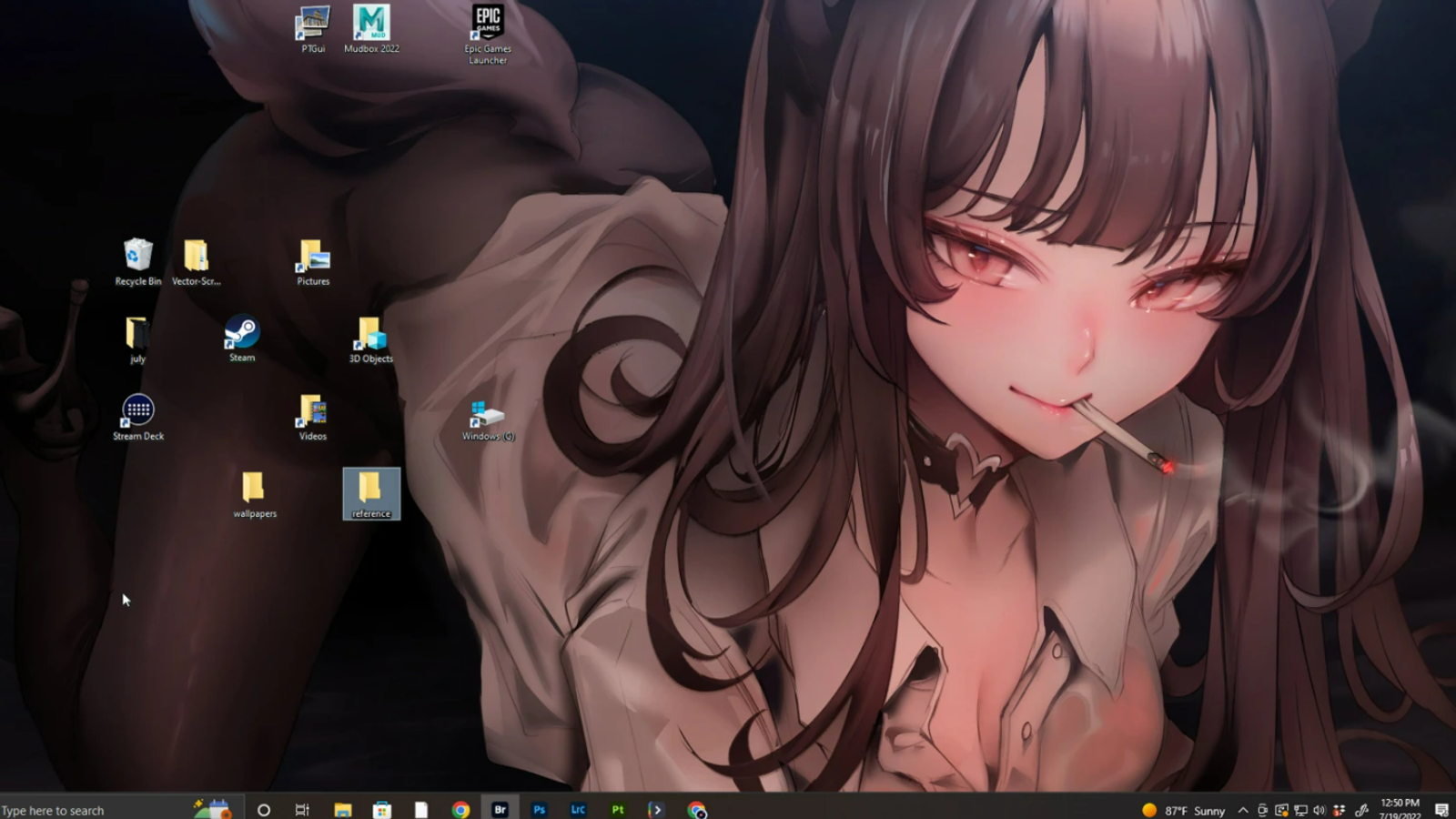Select the Vector-Scr... folder on desktop
The width and height of the screenshot is (1456, 819).
point(197,262)
